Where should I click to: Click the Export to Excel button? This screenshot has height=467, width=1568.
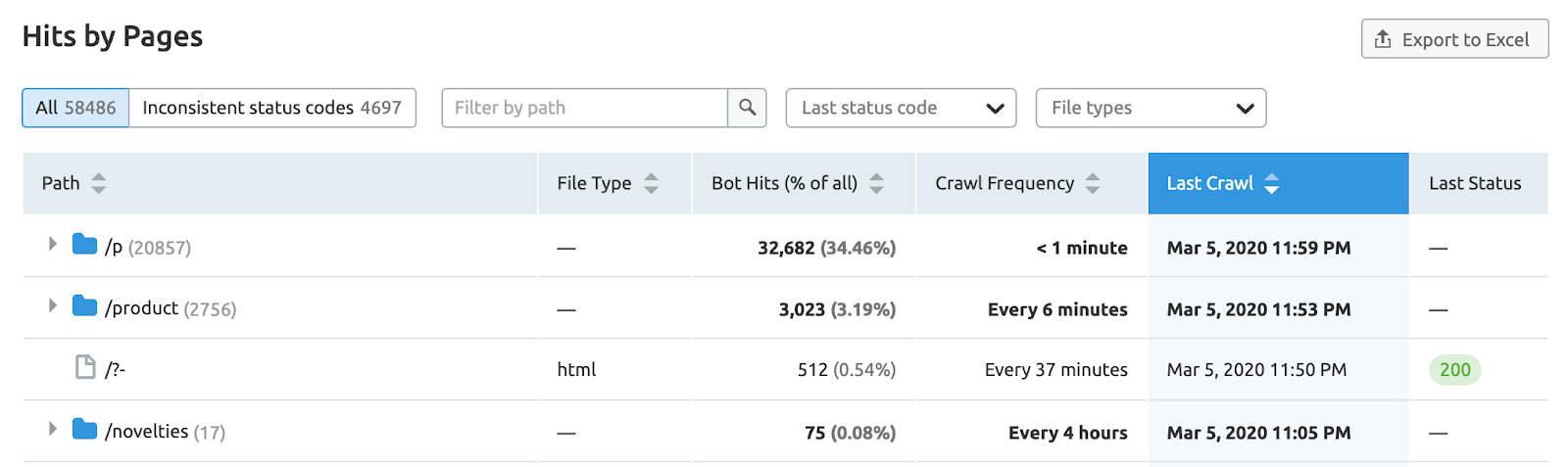click(1454, 39)
